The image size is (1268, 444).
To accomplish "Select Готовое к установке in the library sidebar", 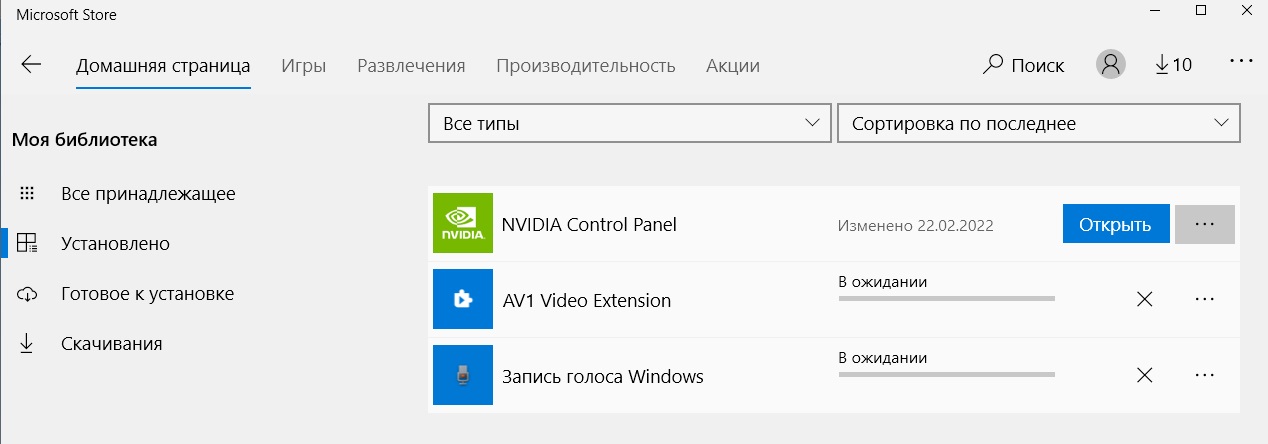I will [147, 294].
